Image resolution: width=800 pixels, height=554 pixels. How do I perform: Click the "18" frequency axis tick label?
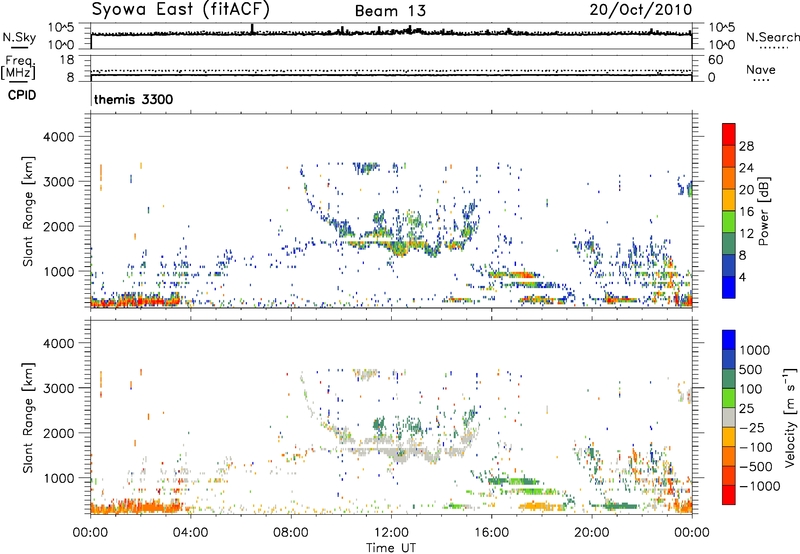pos(67,60)
